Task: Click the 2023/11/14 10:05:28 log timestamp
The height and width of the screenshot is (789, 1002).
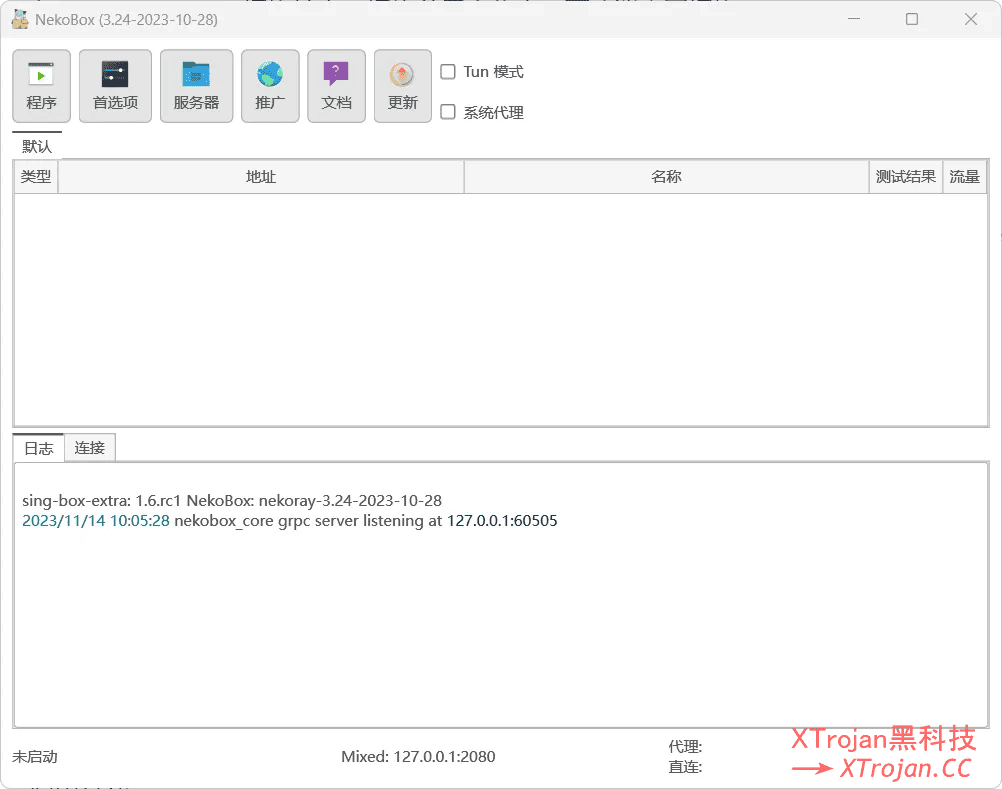Action: pyautogui.click(x=96, y=521)
